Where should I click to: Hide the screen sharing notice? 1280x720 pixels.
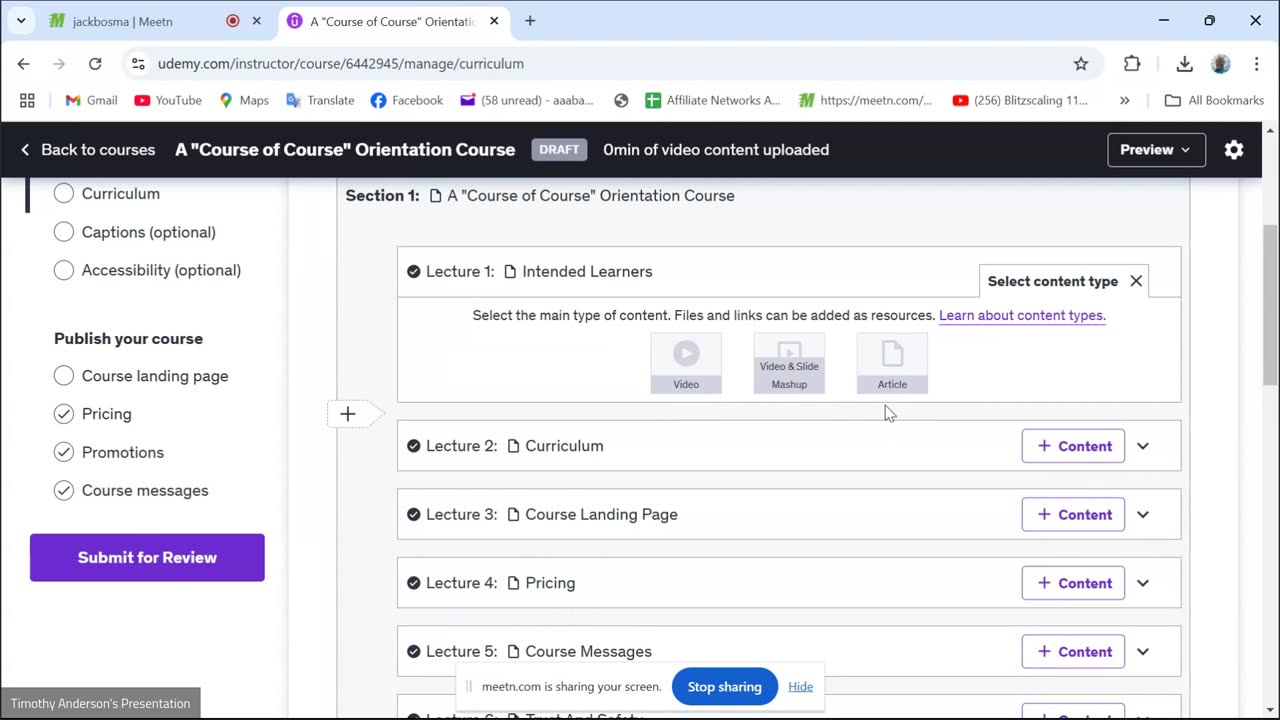tap(800, 687)
